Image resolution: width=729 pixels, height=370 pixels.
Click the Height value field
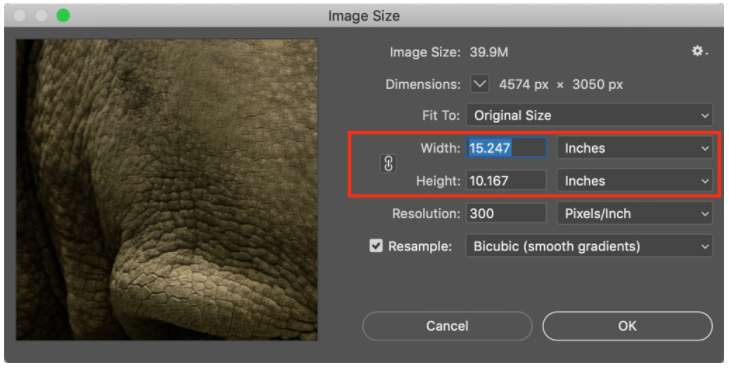coord(506,180)
